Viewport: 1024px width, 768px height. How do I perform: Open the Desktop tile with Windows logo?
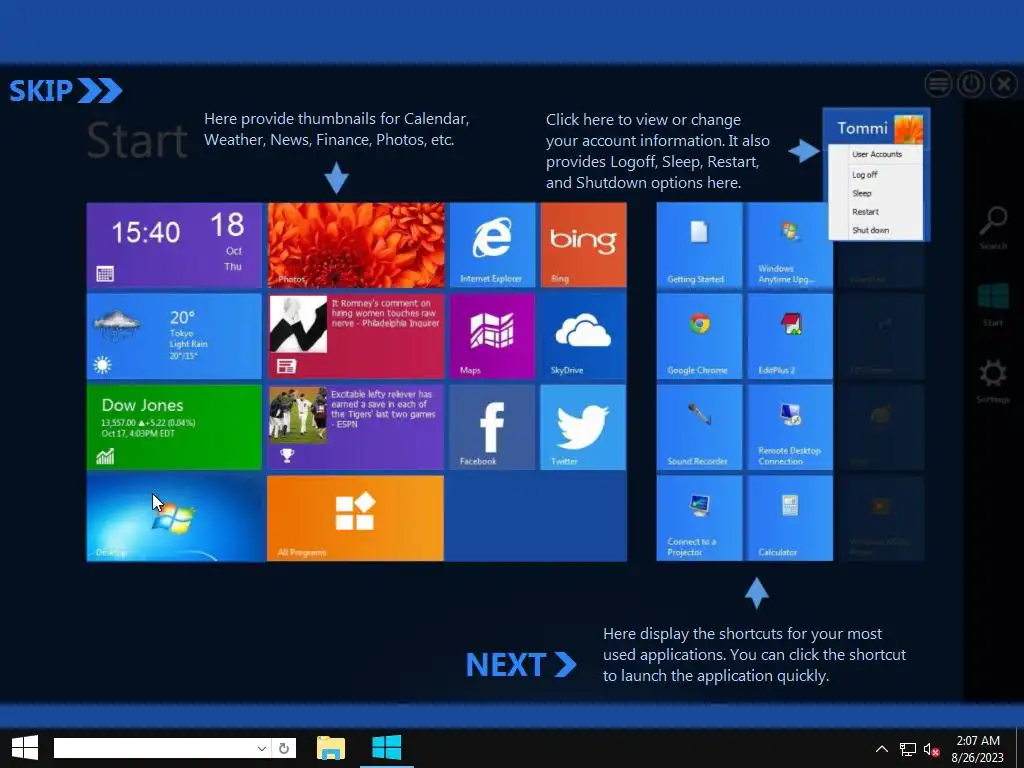(174, 519)
